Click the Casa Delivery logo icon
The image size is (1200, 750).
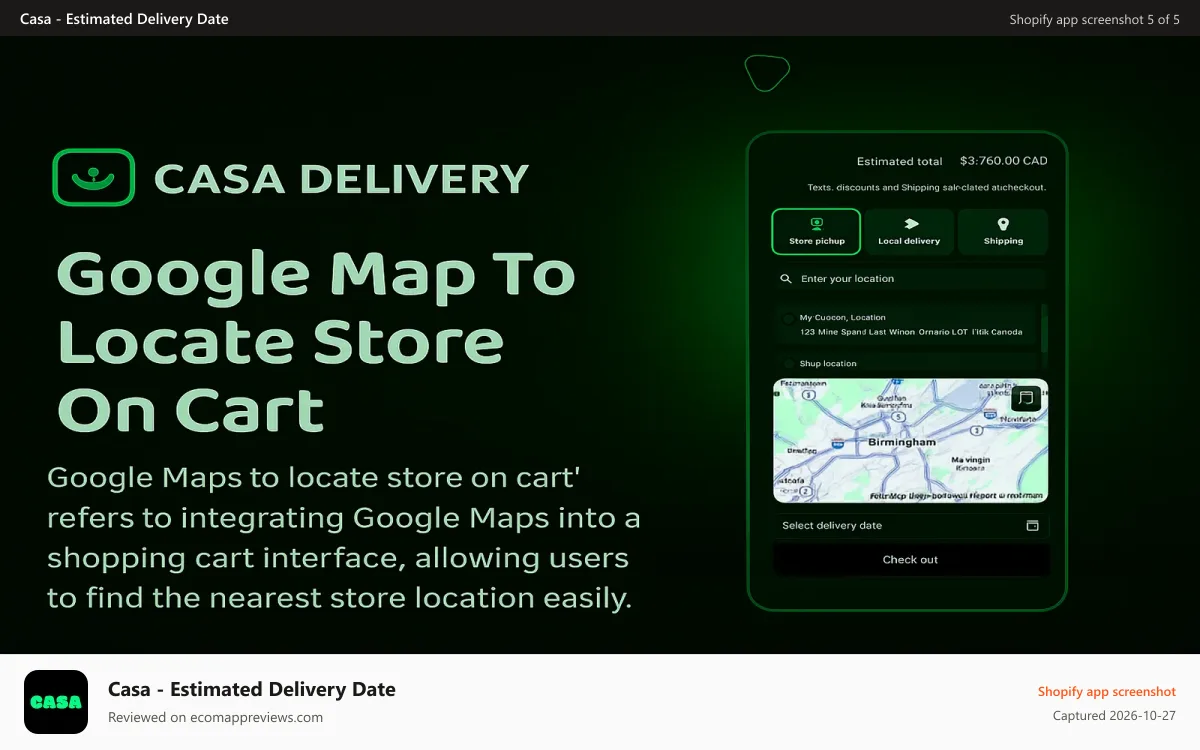(93, 178)
